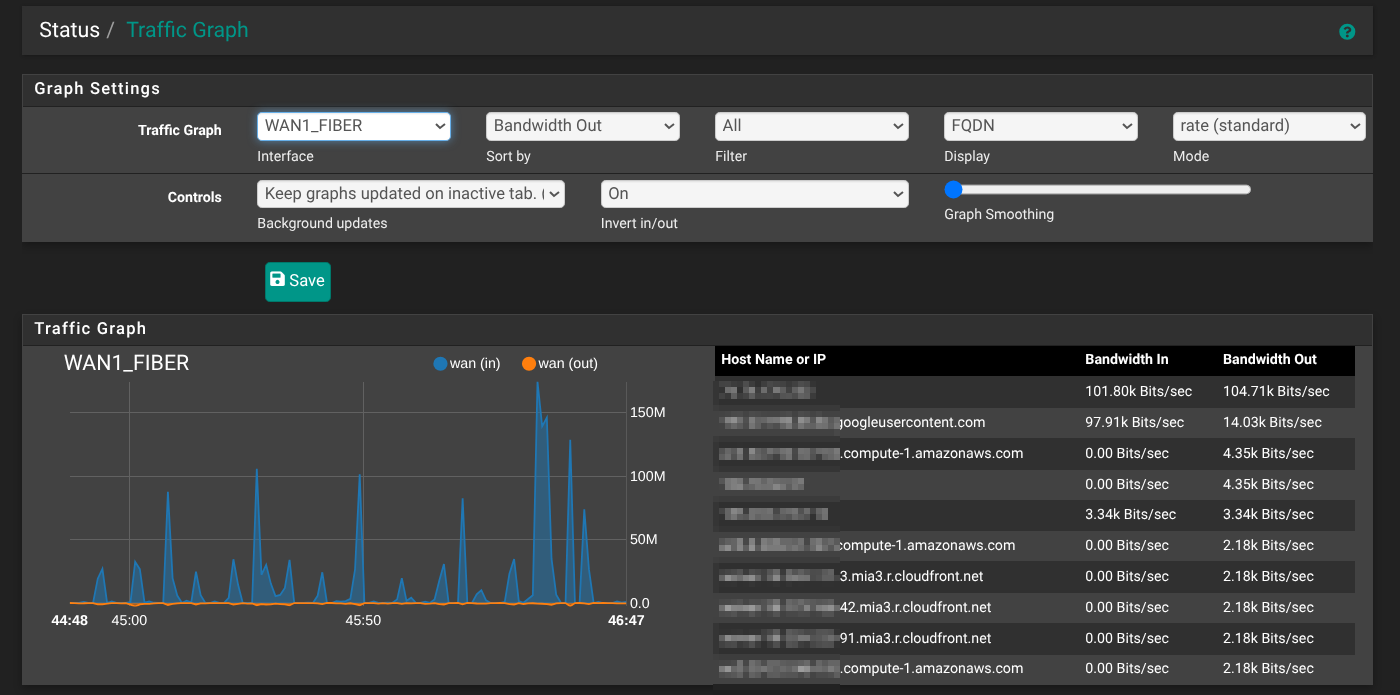Open the Mode dropdown rate (standard)
Screen dimensions: 1400x695
coord(1269,126)
